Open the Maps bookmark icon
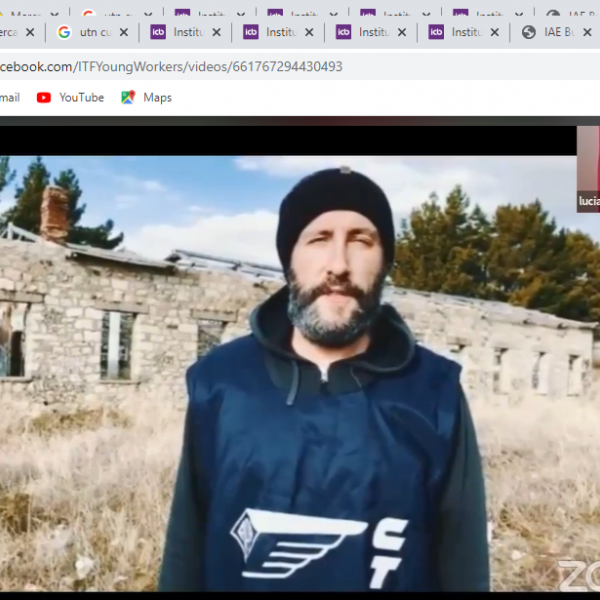The width and height of the screenshot is (600, 600). pyautogui.click(x=128, y=97)
